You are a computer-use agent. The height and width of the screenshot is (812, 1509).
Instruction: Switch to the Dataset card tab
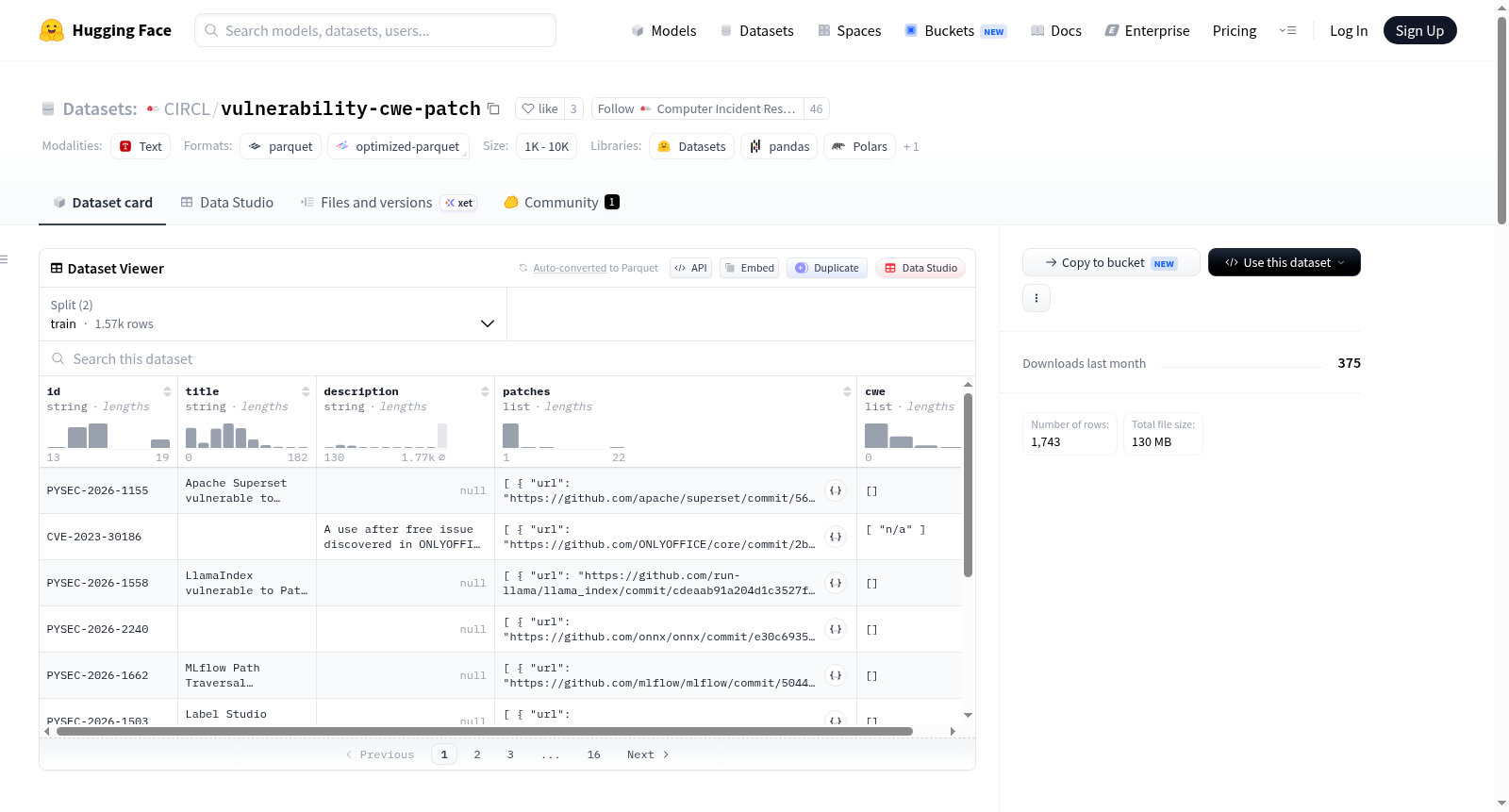(102, 202)
